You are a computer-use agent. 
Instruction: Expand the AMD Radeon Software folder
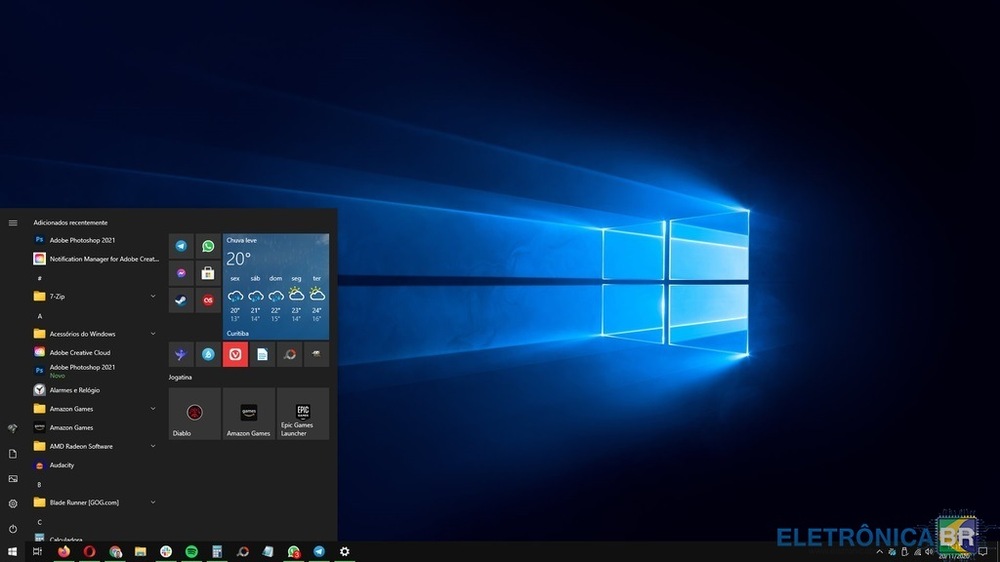(153, 446)
